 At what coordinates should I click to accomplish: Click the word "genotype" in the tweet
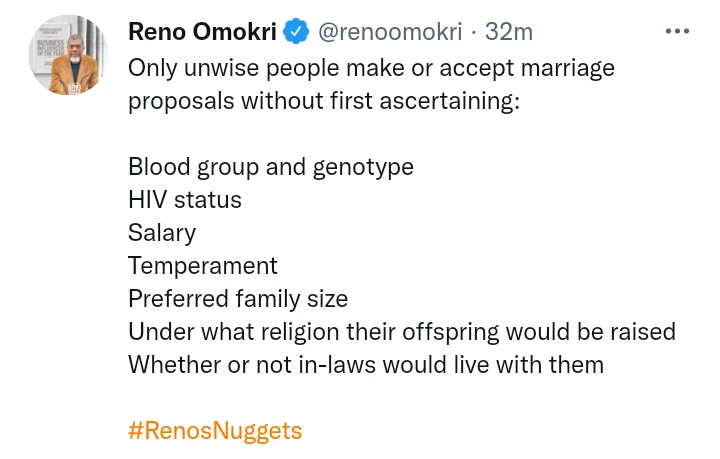[363, 166]
